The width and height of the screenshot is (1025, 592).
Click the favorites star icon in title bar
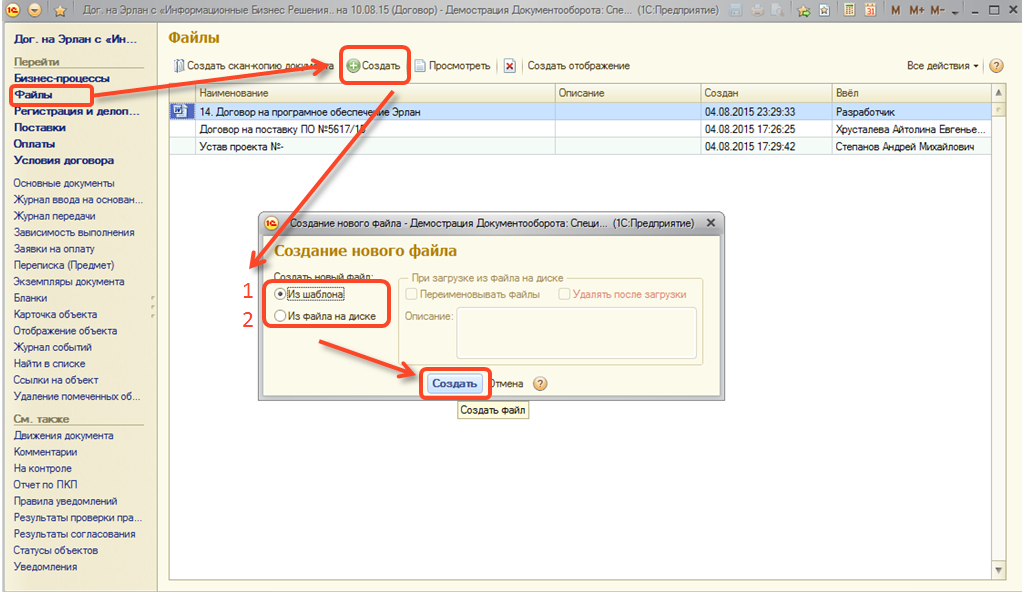(x=60, y=11)
